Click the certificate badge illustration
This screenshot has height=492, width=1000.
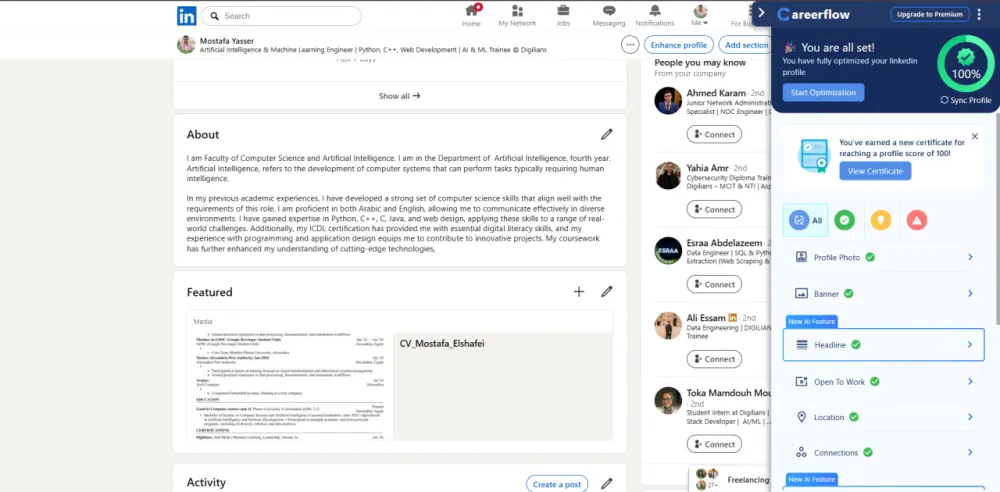814,156
